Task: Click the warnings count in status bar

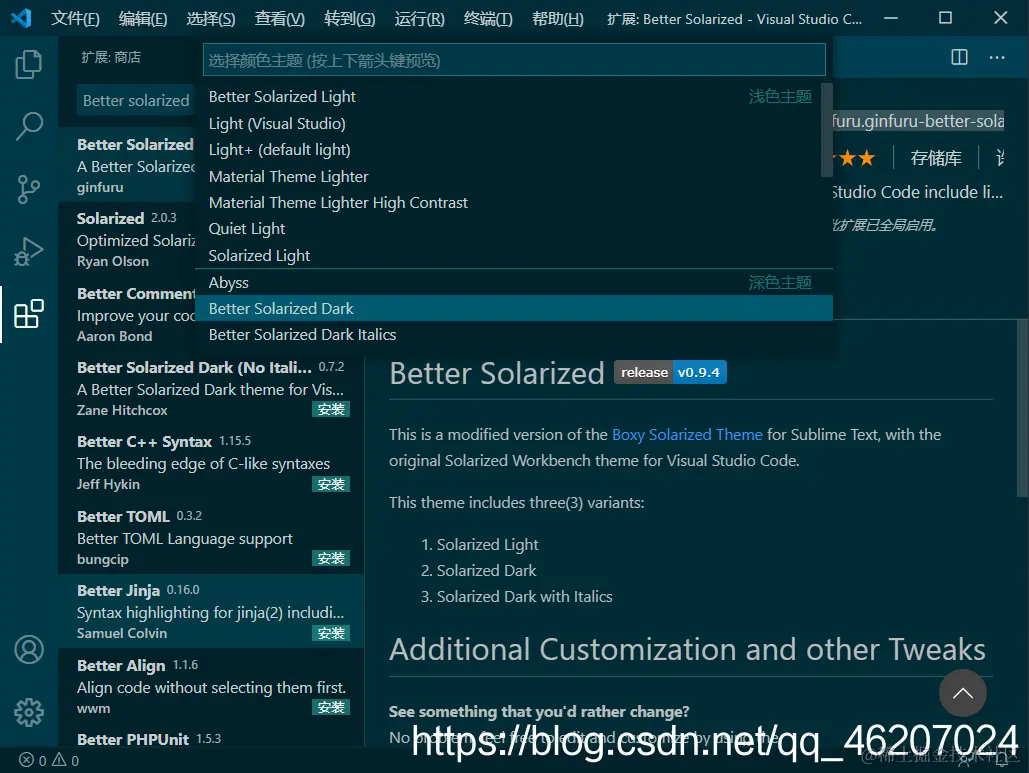Action: click(x=66, y=760)
